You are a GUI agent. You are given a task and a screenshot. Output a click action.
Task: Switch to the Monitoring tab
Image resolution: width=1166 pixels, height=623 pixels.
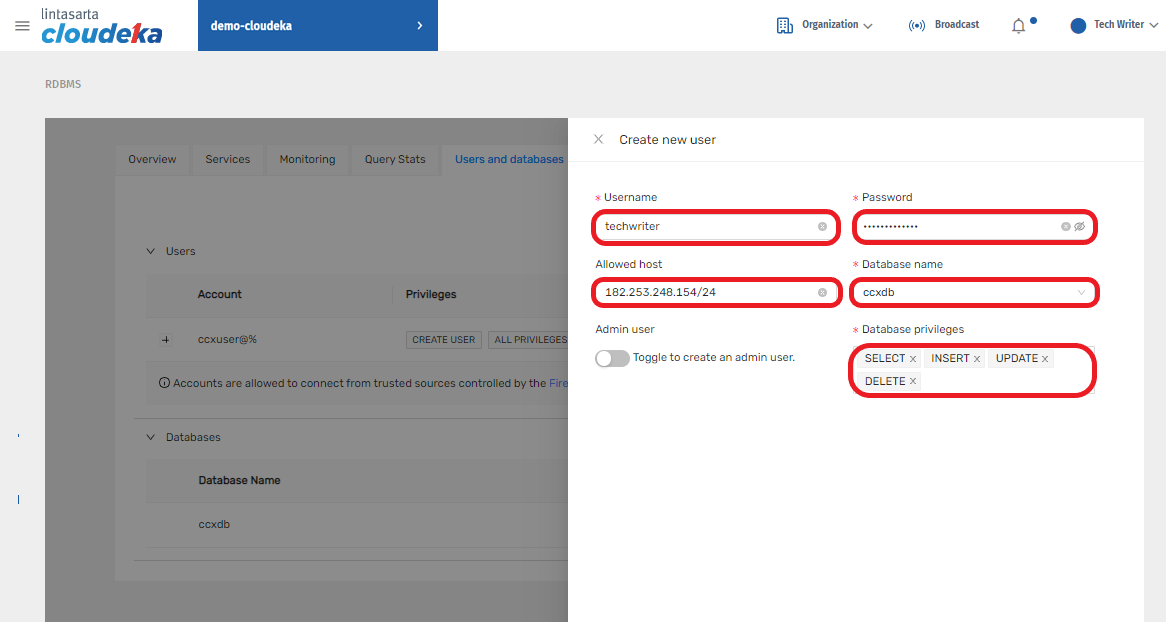point(307,159)
